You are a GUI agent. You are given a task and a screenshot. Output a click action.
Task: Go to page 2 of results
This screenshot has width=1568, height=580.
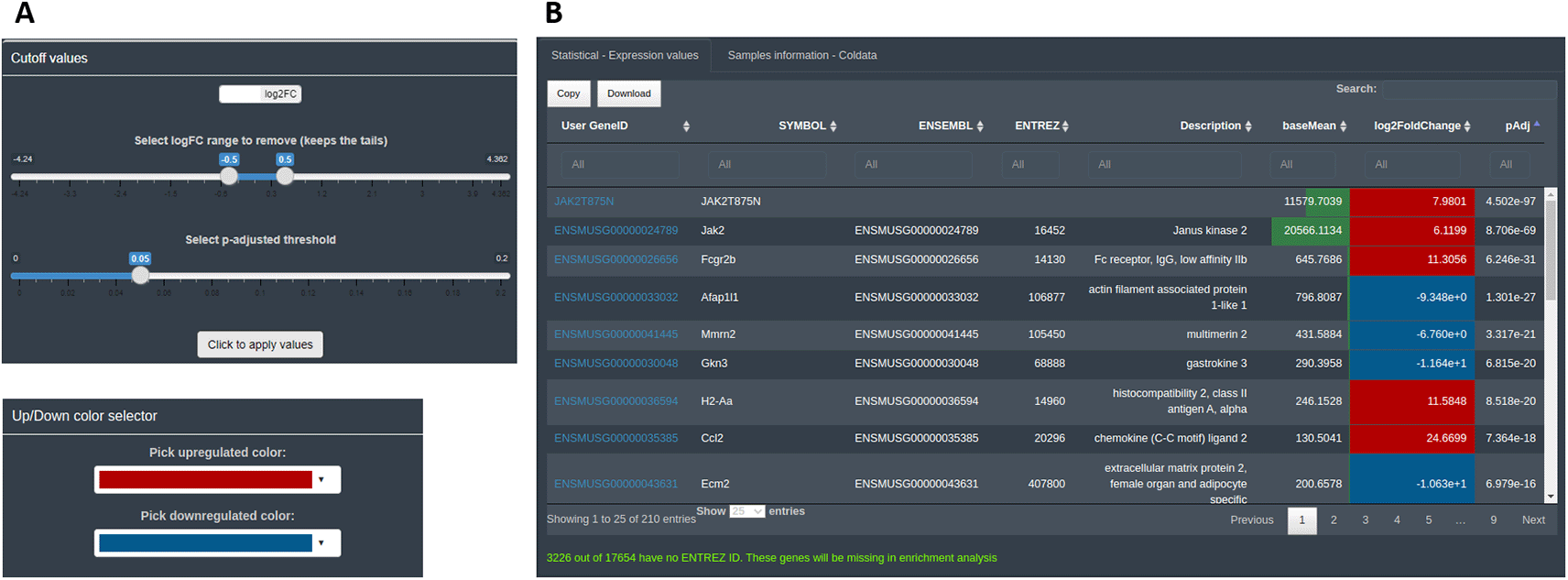[x=1334, y=520]
